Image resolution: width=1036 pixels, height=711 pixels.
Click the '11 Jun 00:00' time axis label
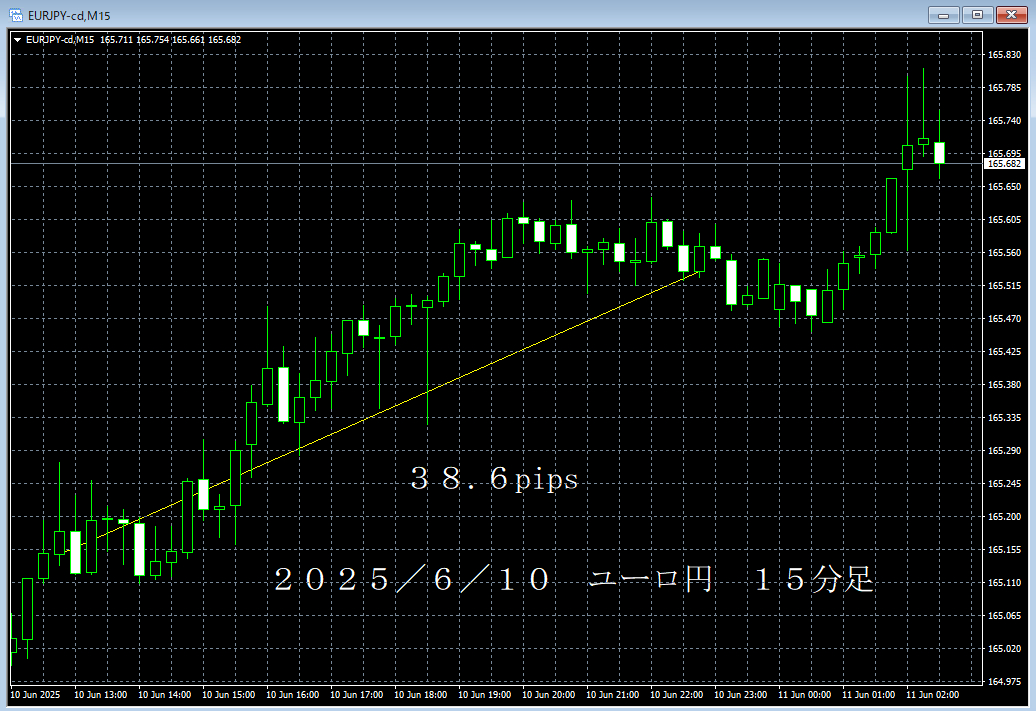(x=805, y=694)
